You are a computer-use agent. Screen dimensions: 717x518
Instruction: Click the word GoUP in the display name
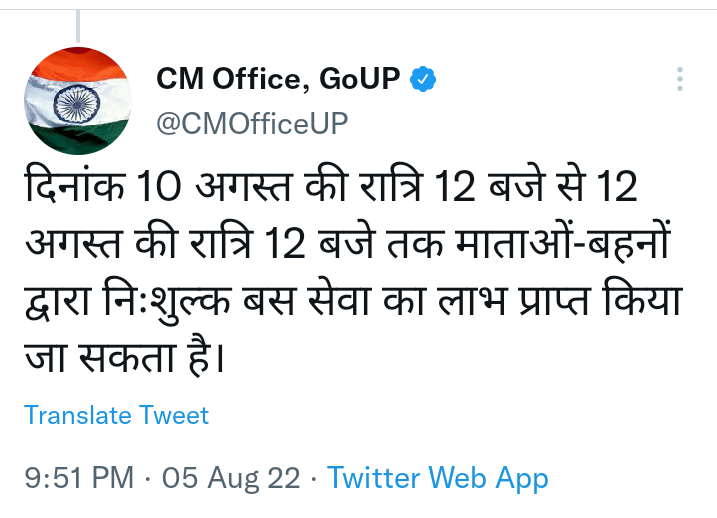tap(362, 80)
